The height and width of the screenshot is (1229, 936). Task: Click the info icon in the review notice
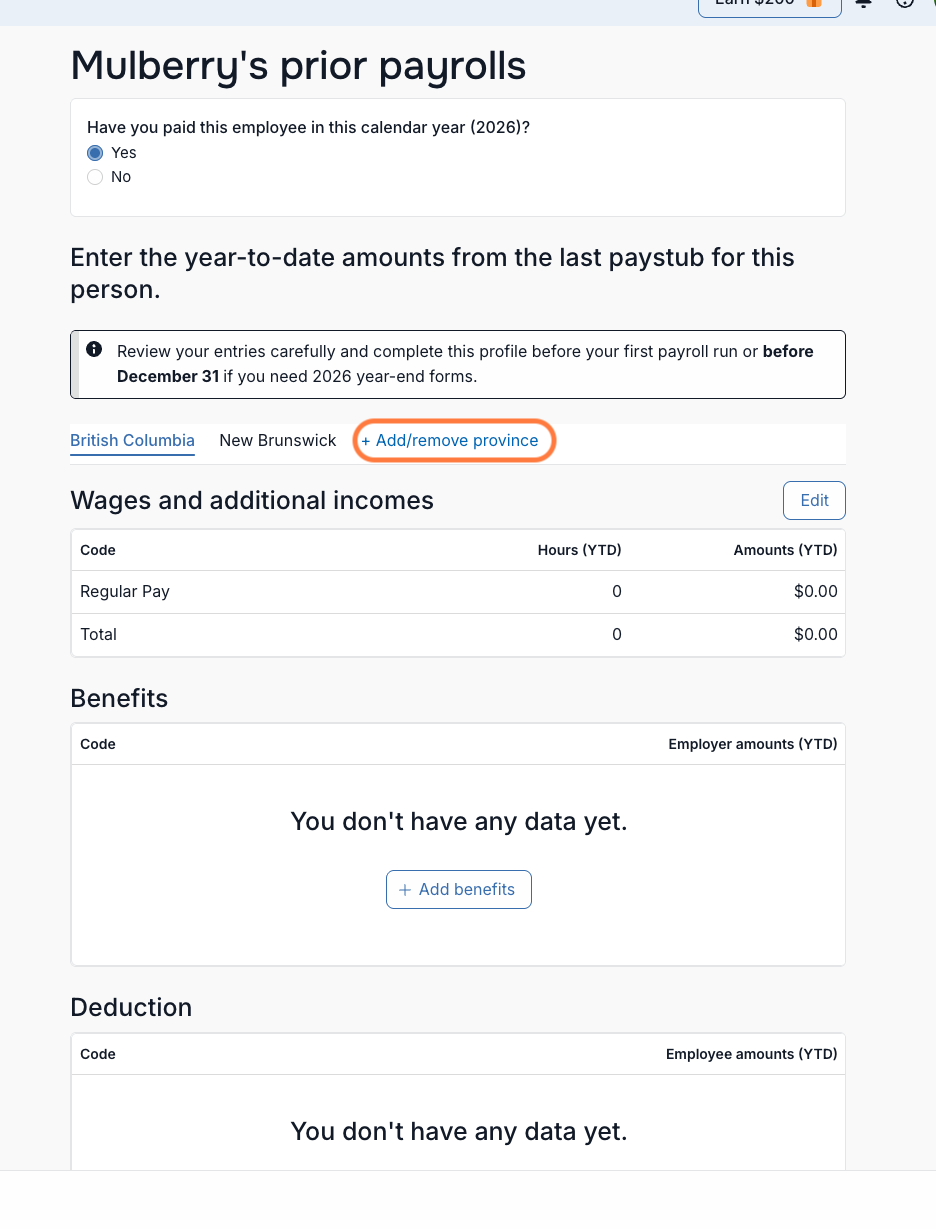click(94, 349)
